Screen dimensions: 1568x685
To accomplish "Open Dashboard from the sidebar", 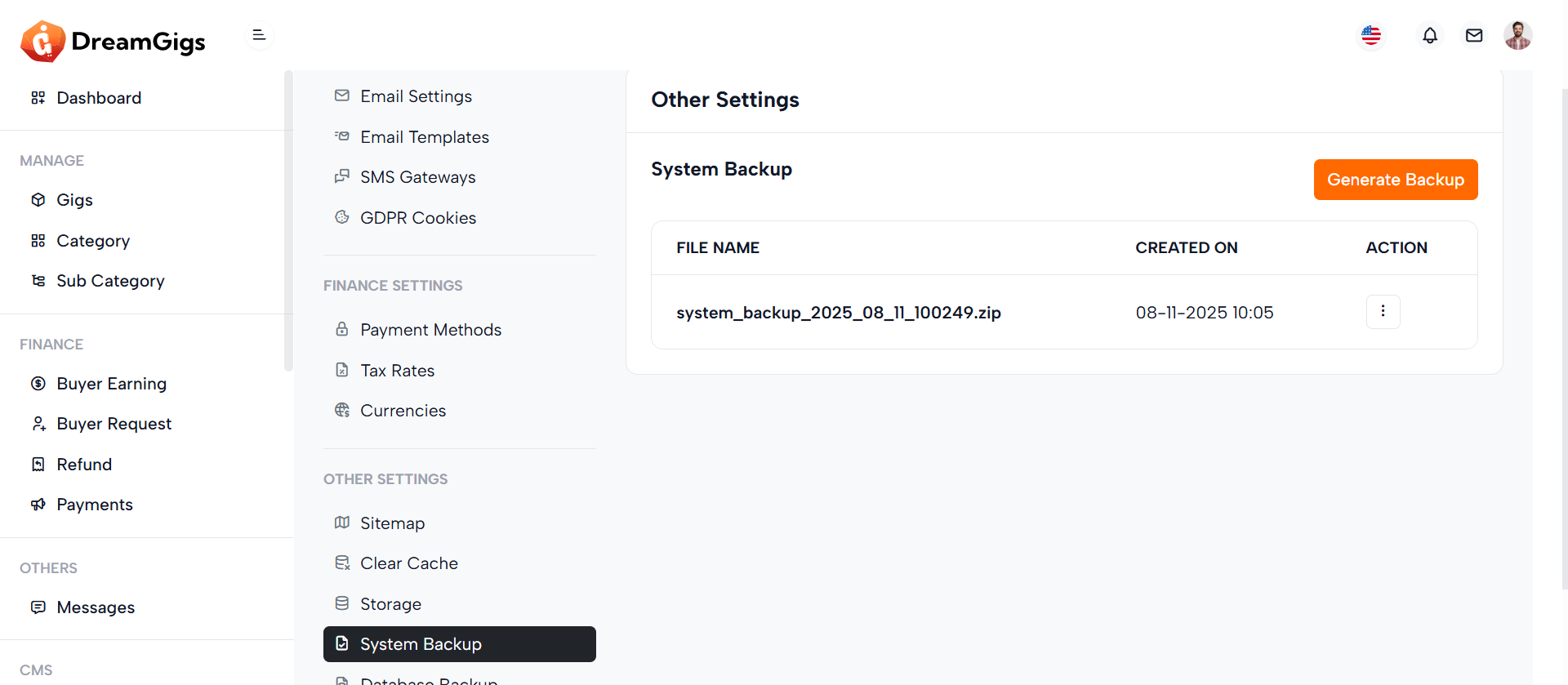I will click(x=99, y=98).
